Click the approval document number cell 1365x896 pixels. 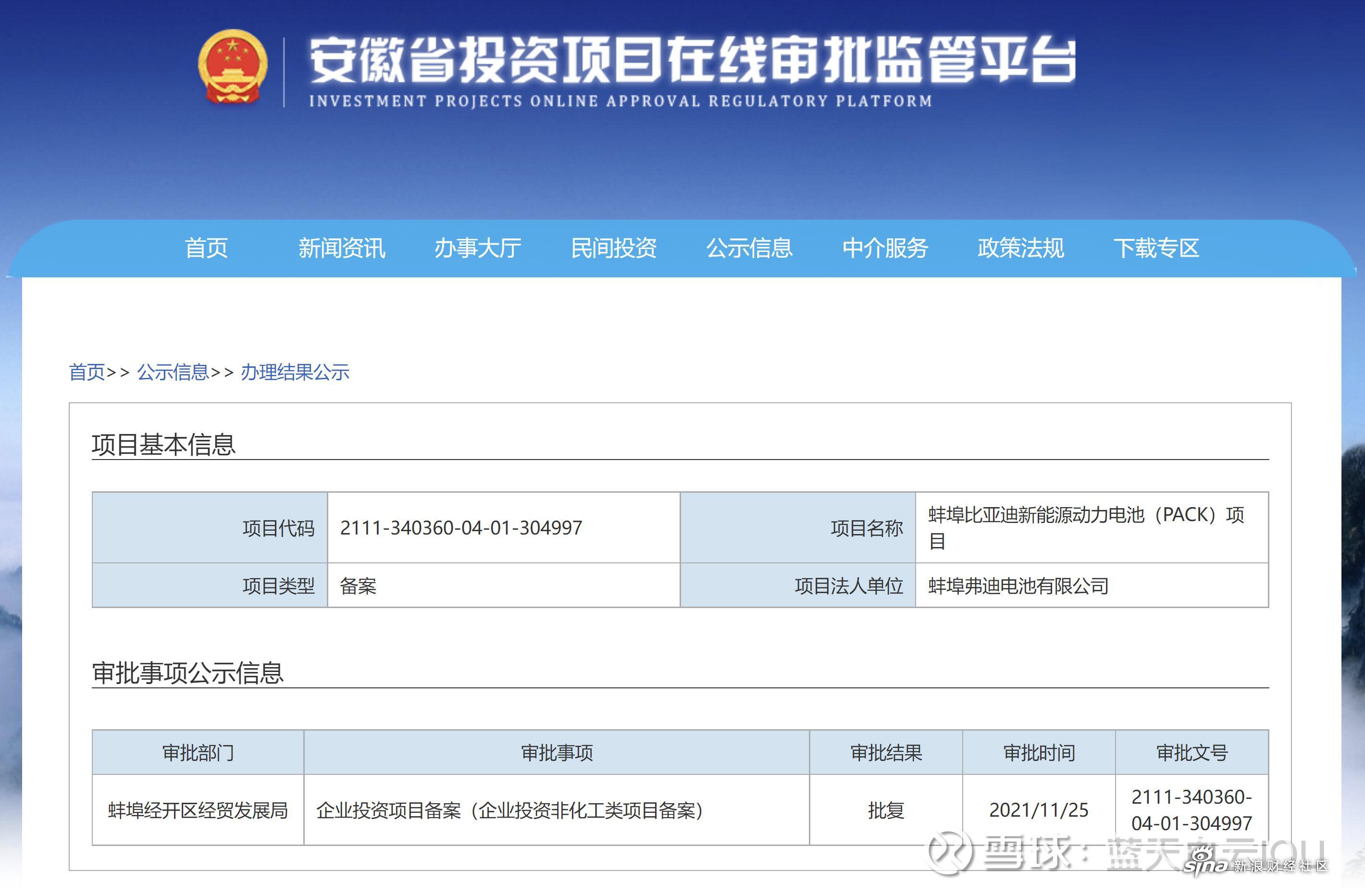pos(1192,810)
